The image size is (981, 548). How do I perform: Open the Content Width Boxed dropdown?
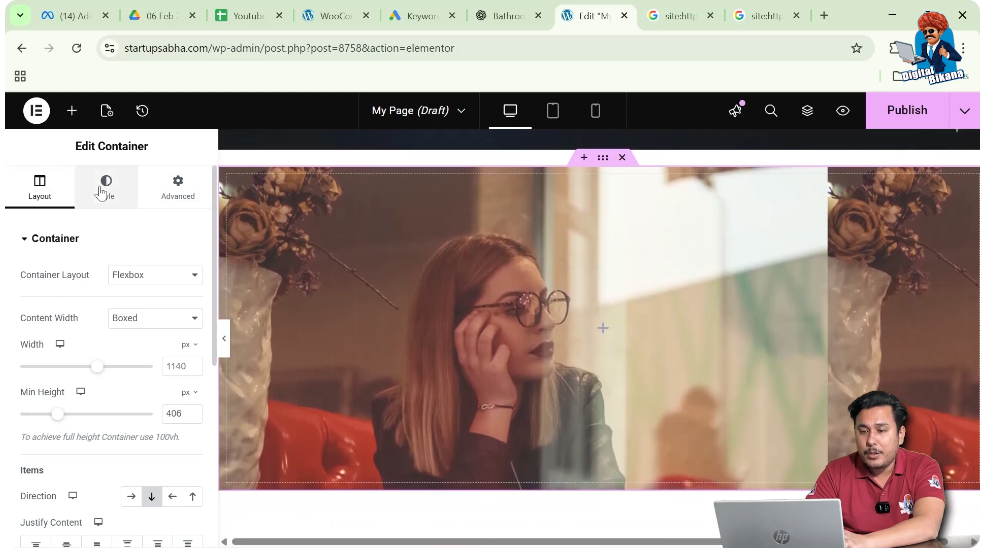pyautogui.click(x=155, y=318)
